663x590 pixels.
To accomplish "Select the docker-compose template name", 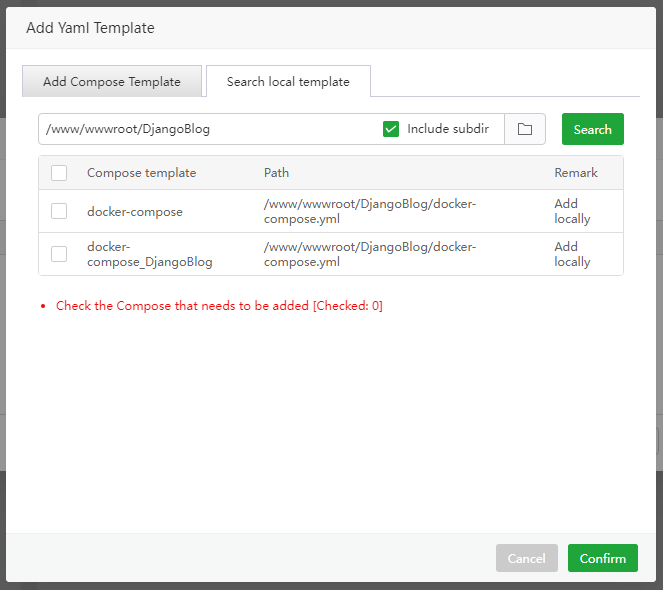I will pos(135,212).
